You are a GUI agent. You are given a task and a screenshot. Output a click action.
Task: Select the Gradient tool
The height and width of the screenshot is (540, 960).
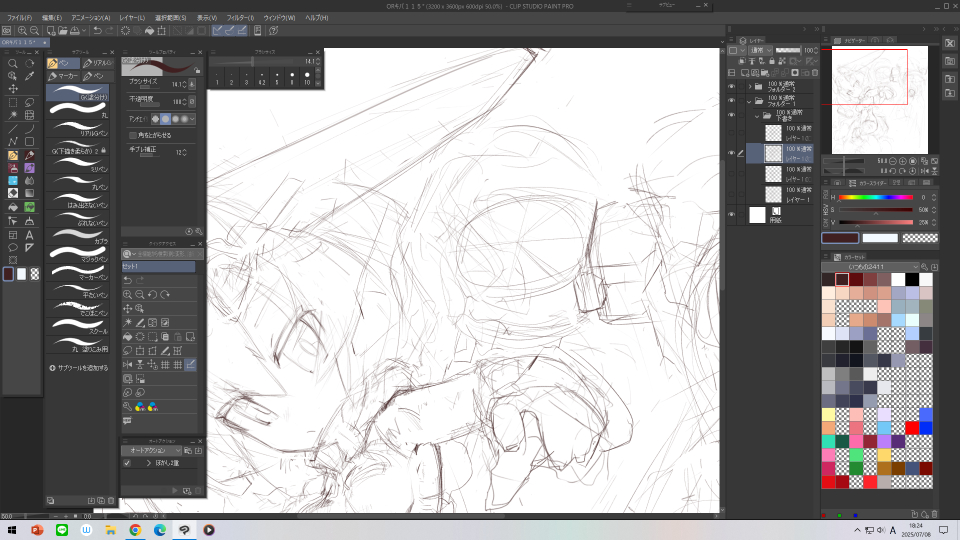(x=29, y=193)
